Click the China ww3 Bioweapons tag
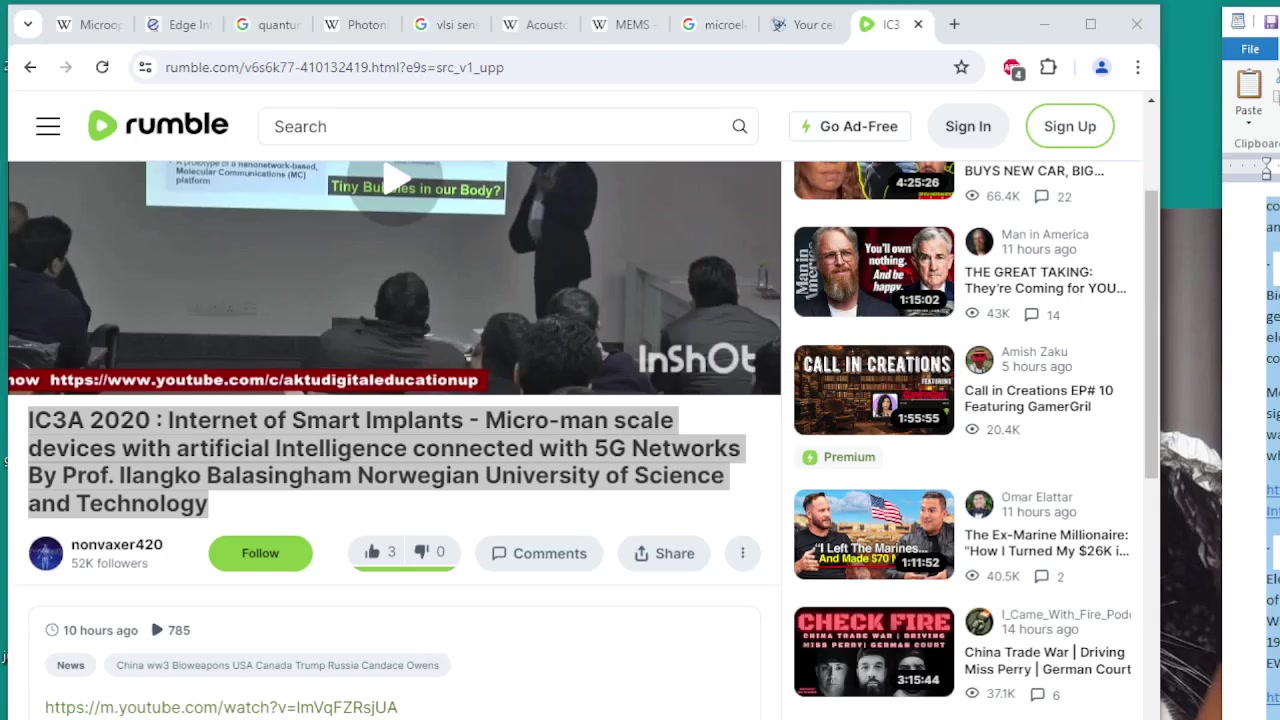This screenshot has height=720, width=1280. coord(277,665)
